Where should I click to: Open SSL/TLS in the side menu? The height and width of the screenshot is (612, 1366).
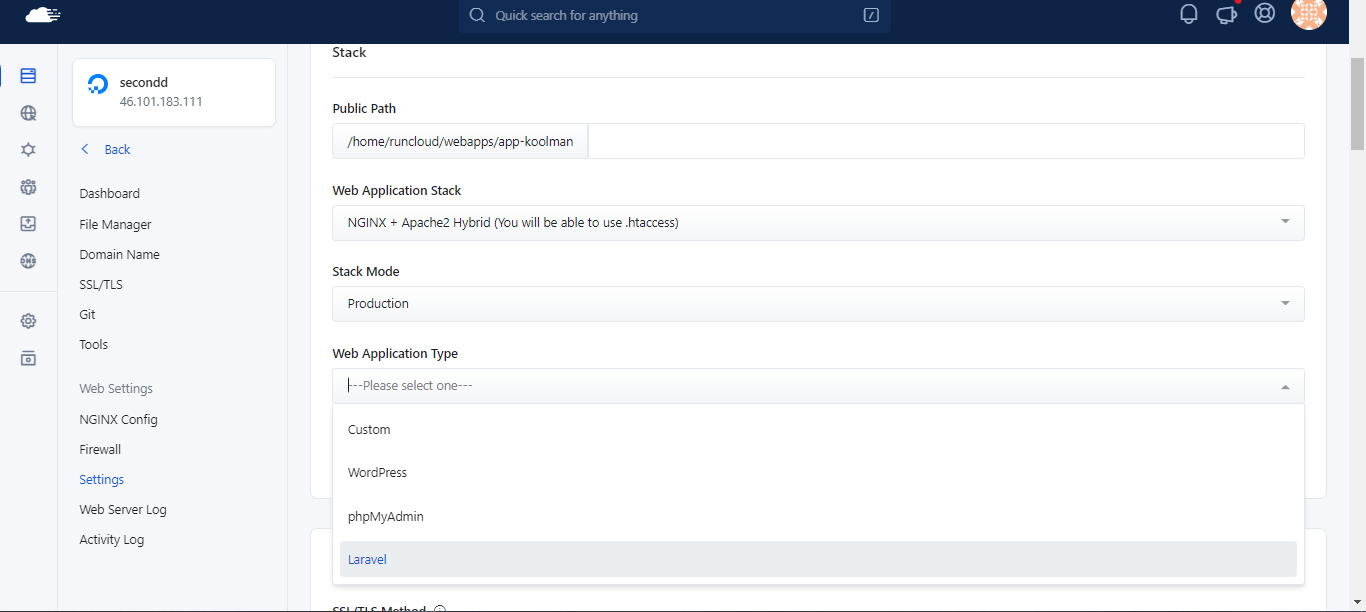point(101,285)
